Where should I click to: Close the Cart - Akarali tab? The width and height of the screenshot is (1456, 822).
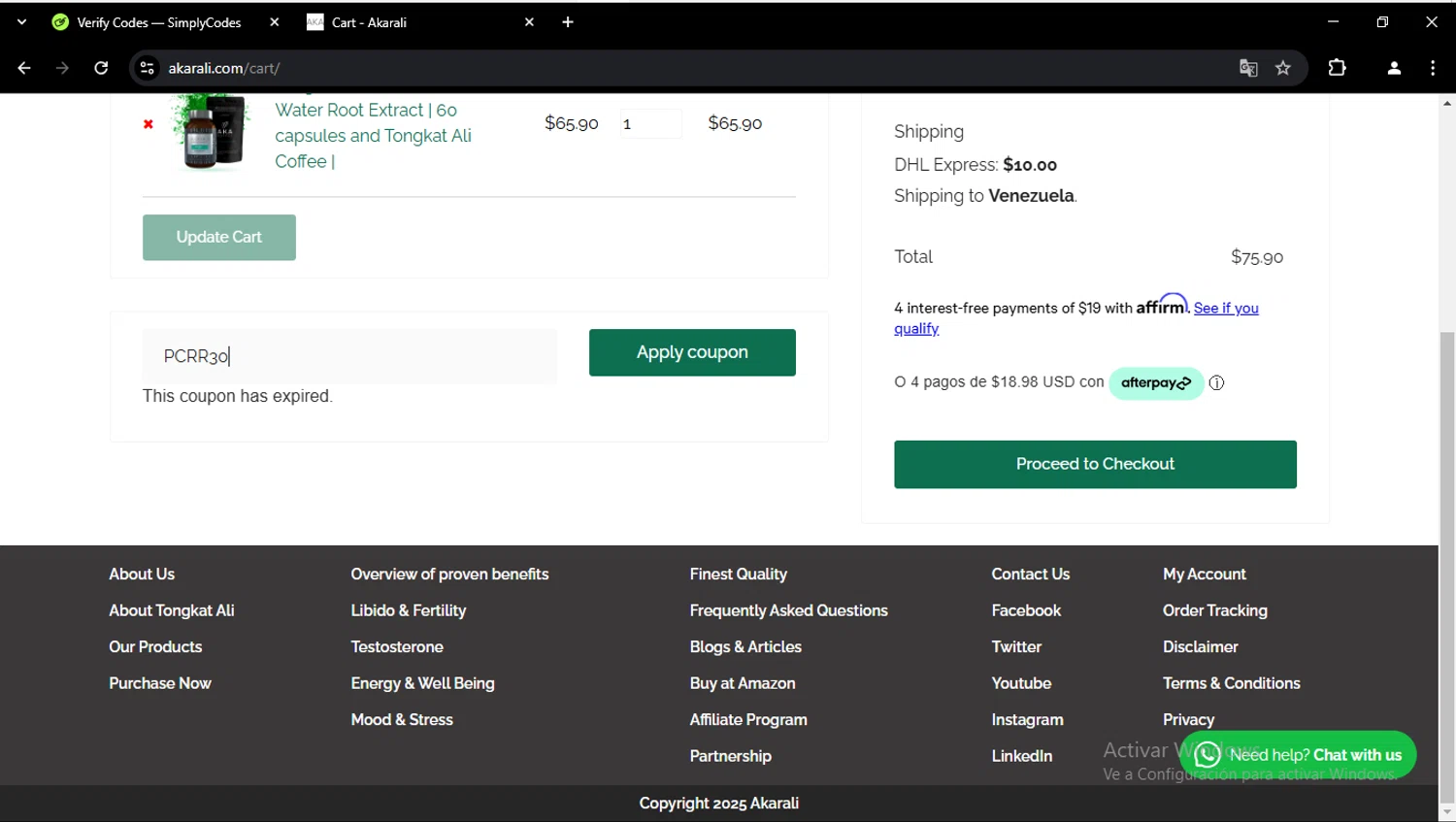529,21
